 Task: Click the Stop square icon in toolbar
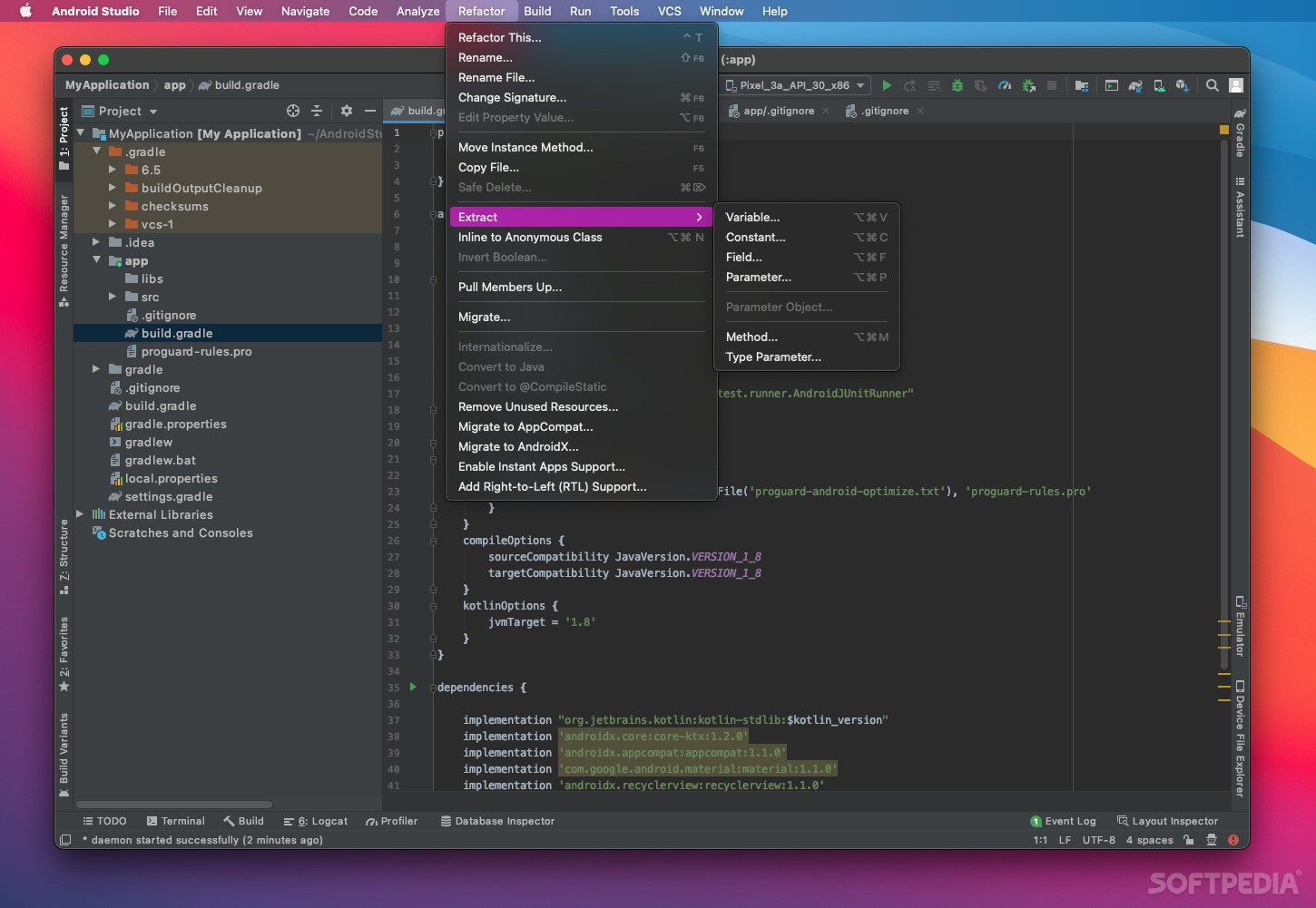1052,85
